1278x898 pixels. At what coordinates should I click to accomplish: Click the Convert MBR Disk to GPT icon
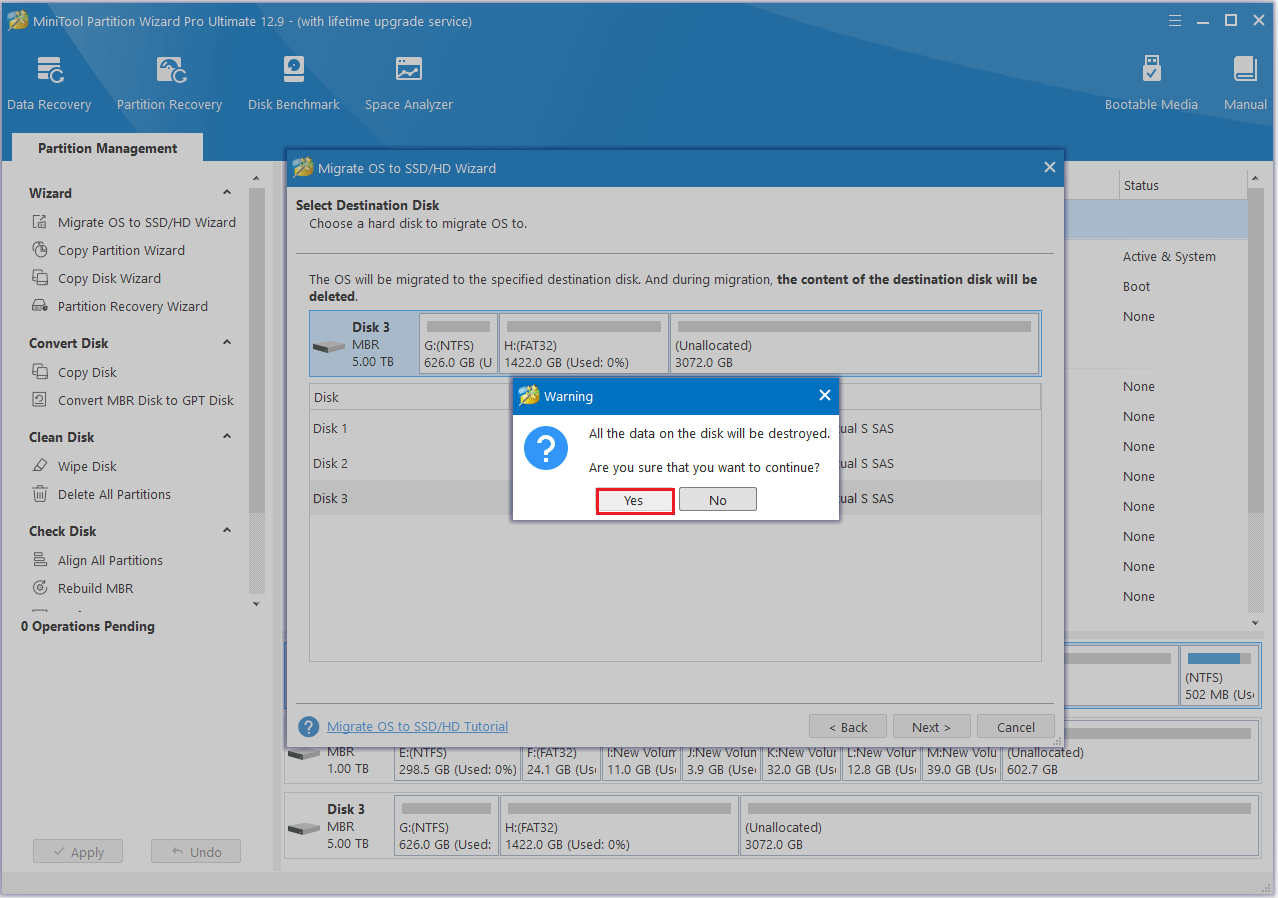click(40, 400)
